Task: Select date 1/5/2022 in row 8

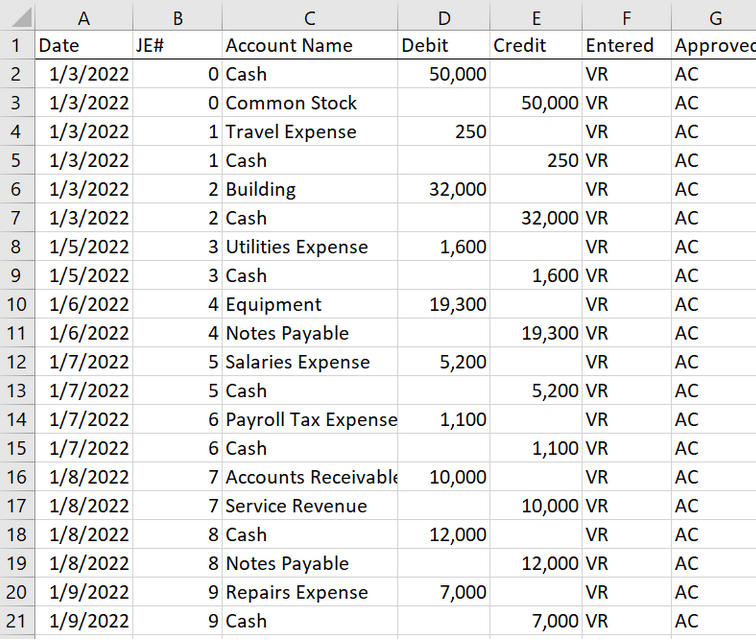Action: (83, 246)
